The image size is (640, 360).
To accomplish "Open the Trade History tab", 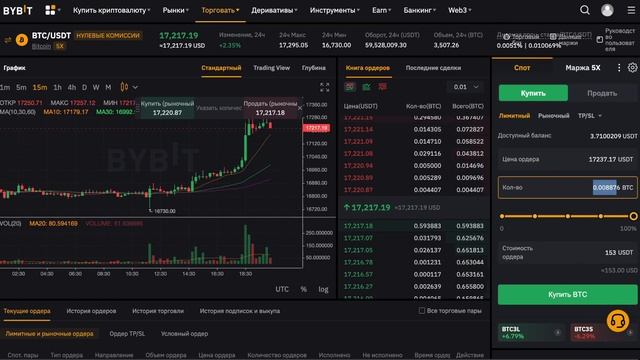I will coord(158,311).
